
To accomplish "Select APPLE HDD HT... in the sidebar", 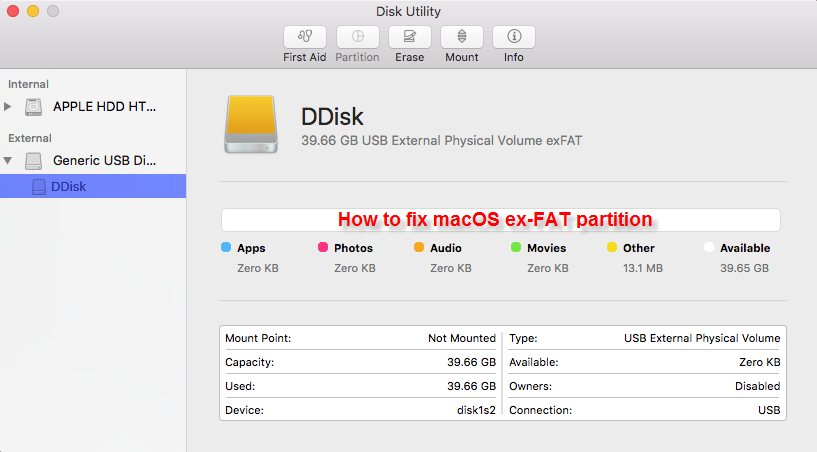I will click(104, 107).
